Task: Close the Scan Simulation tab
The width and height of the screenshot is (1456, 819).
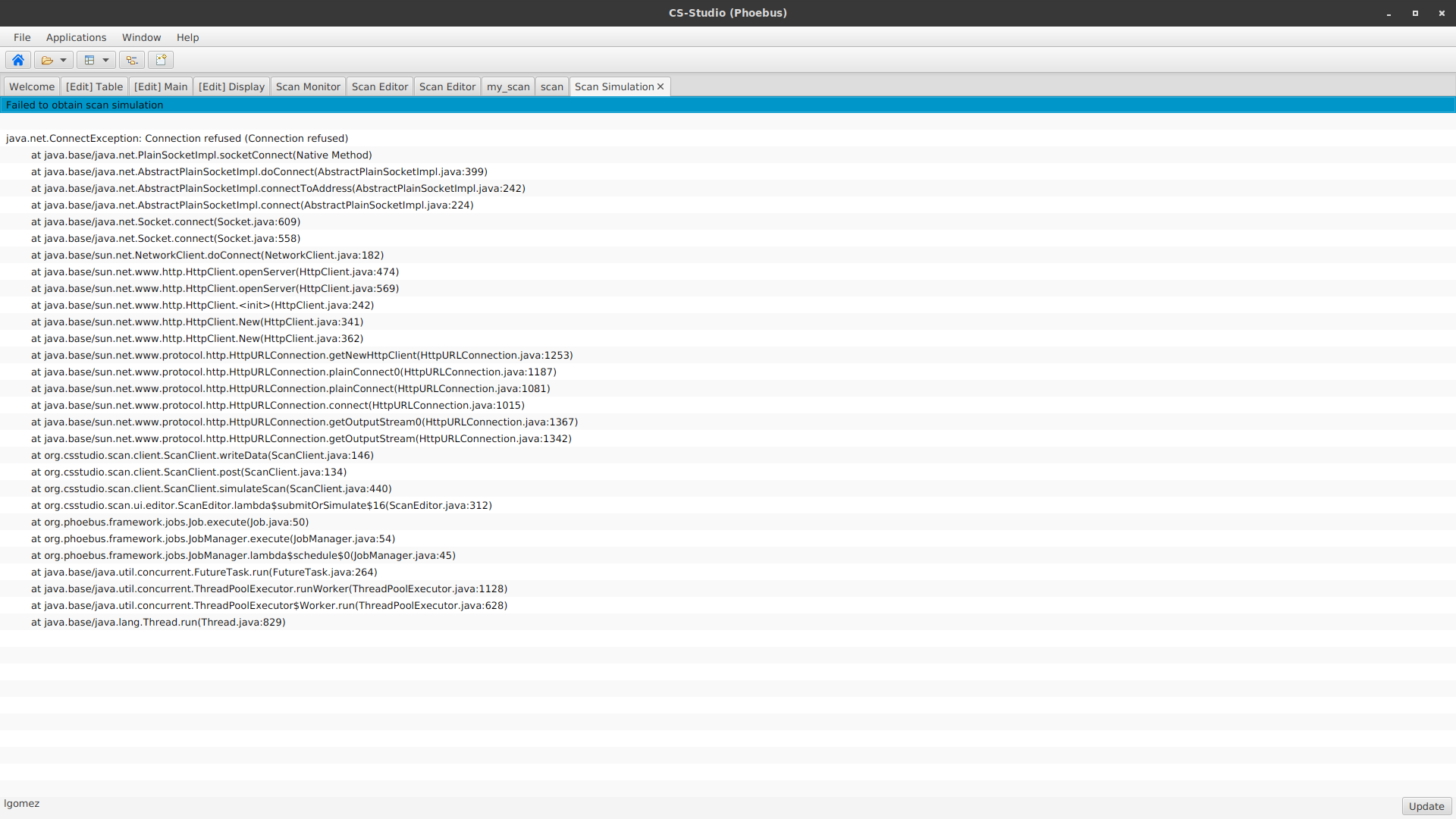Action: click(659, 86)
